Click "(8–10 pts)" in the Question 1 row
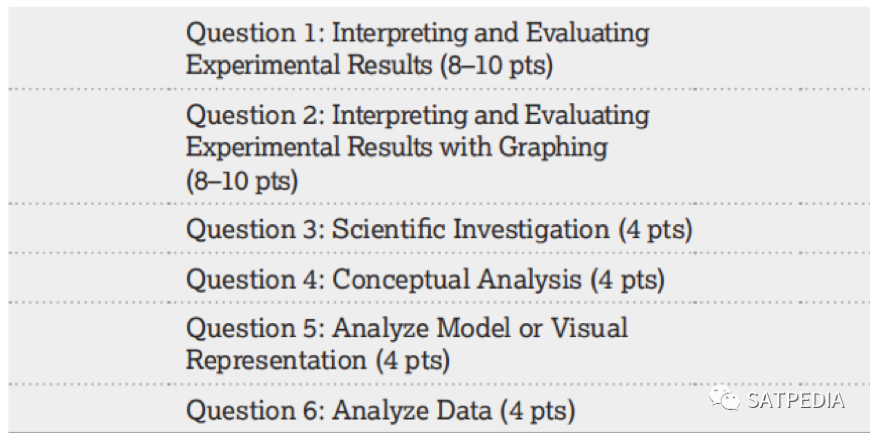870x433 pixels. [497, 66]
